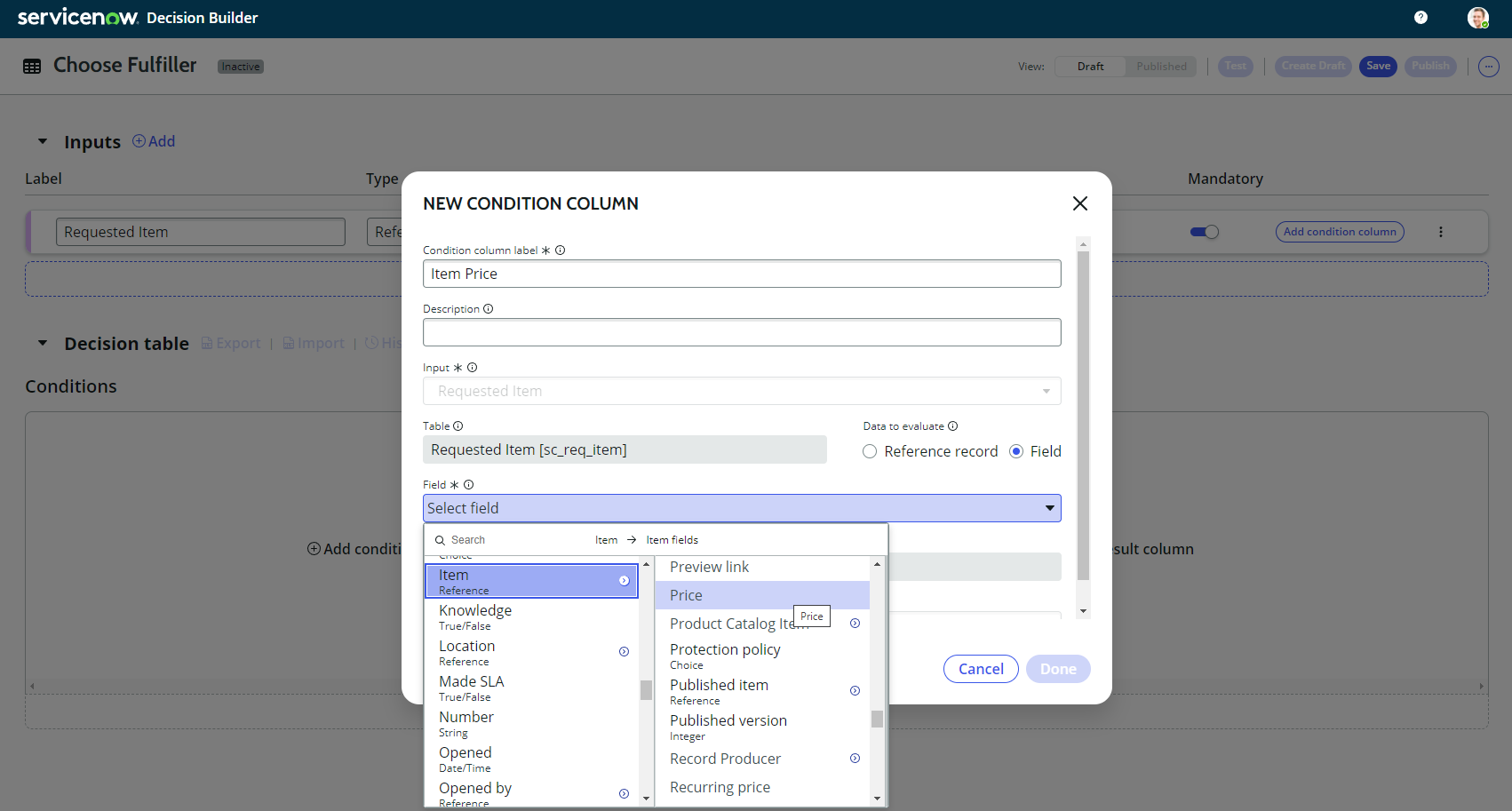Click info icon next to Condition column label
The image size is (1512, 811).
tap(561, 250)
